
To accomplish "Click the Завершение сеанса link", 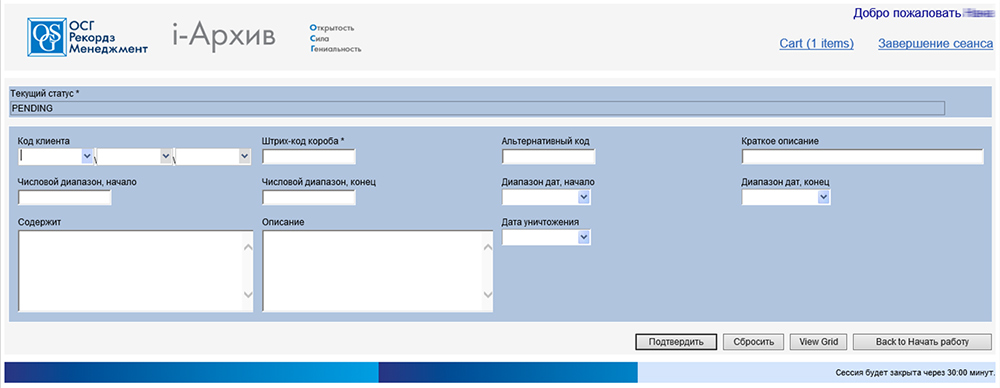I will coord(936,43).
